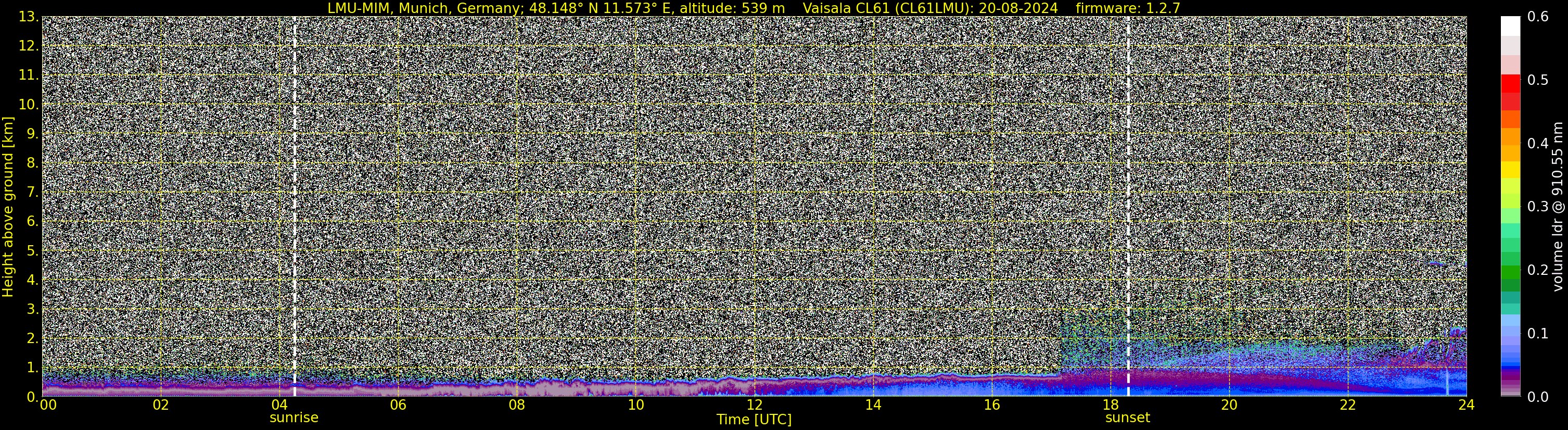The image size is (1568, 430).
Task: Click time axis tick label 06
Action: (398, 405)
